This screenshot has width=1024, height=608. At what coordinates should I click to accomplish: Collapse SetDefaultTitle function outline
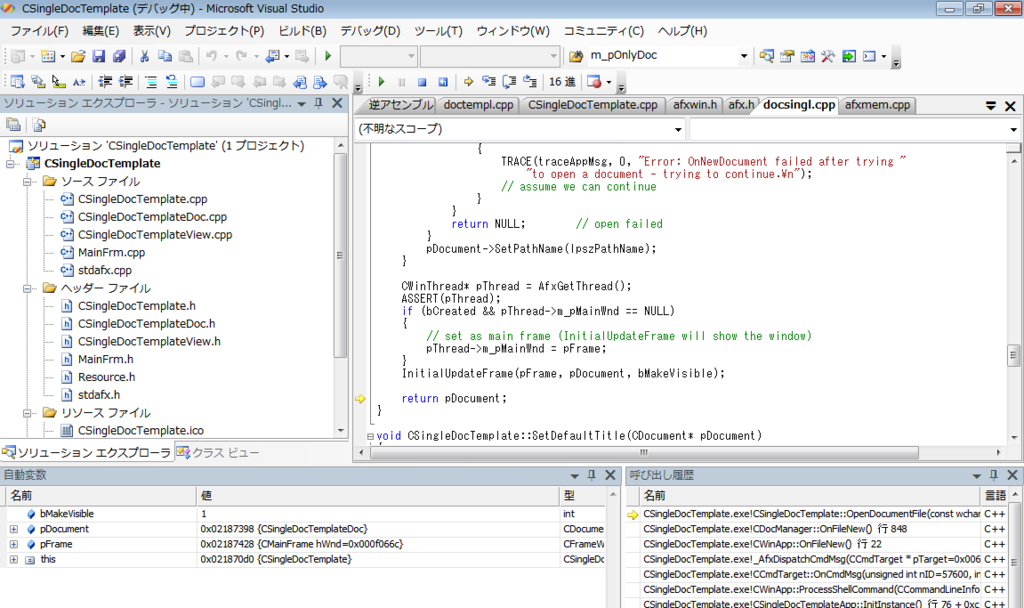point(370,436)
